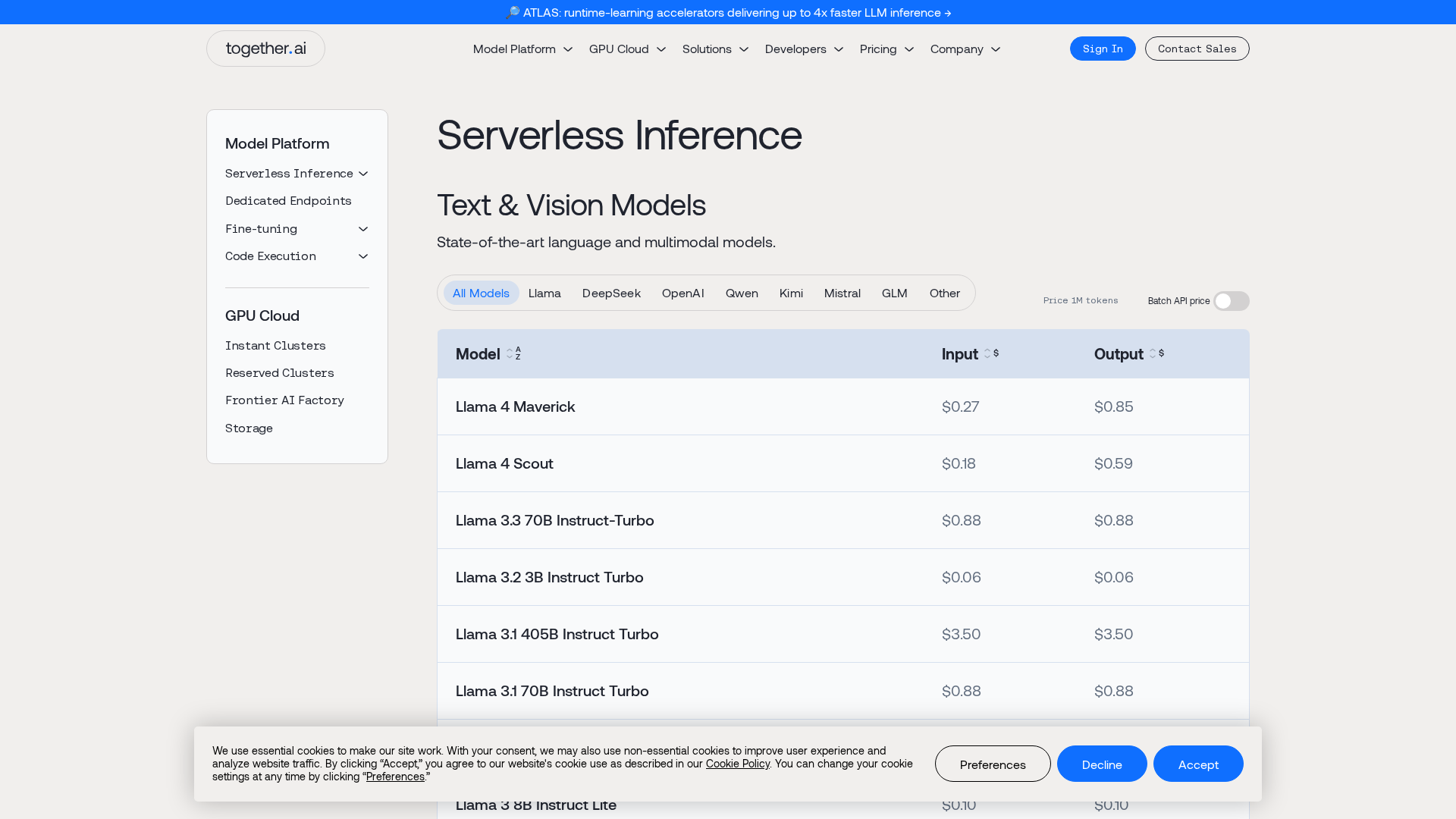Accept cookies in consent banner
Screen dimensions: 1456x819
point(1197,764)
